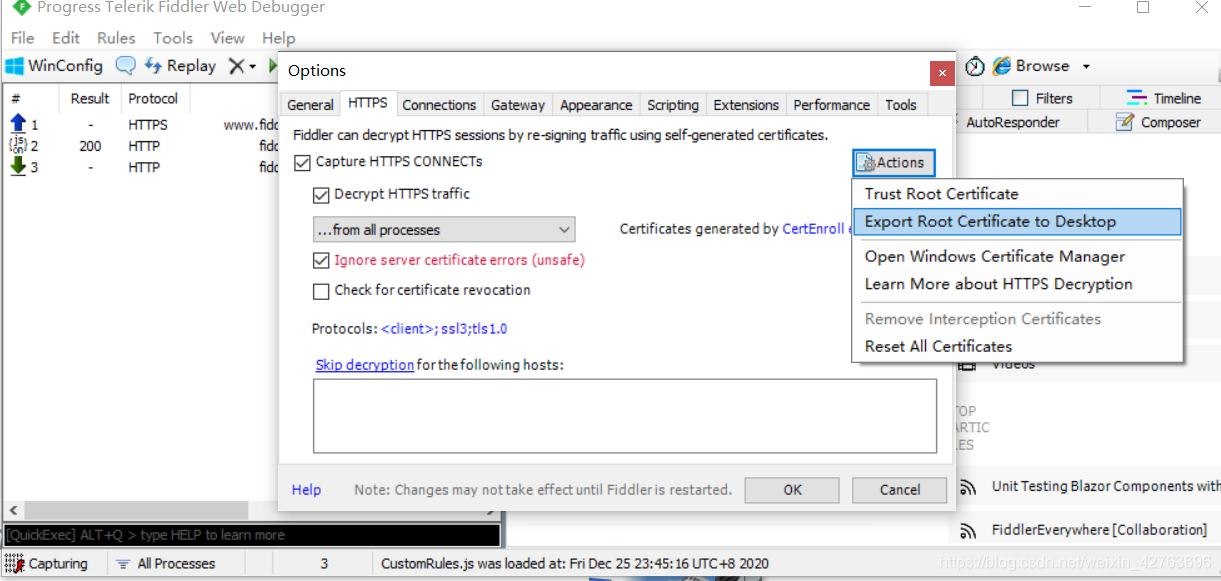Switch to the Scripting options tab
The height and width of the screenshot is (581, 1221).
click(x=673, y=105)
